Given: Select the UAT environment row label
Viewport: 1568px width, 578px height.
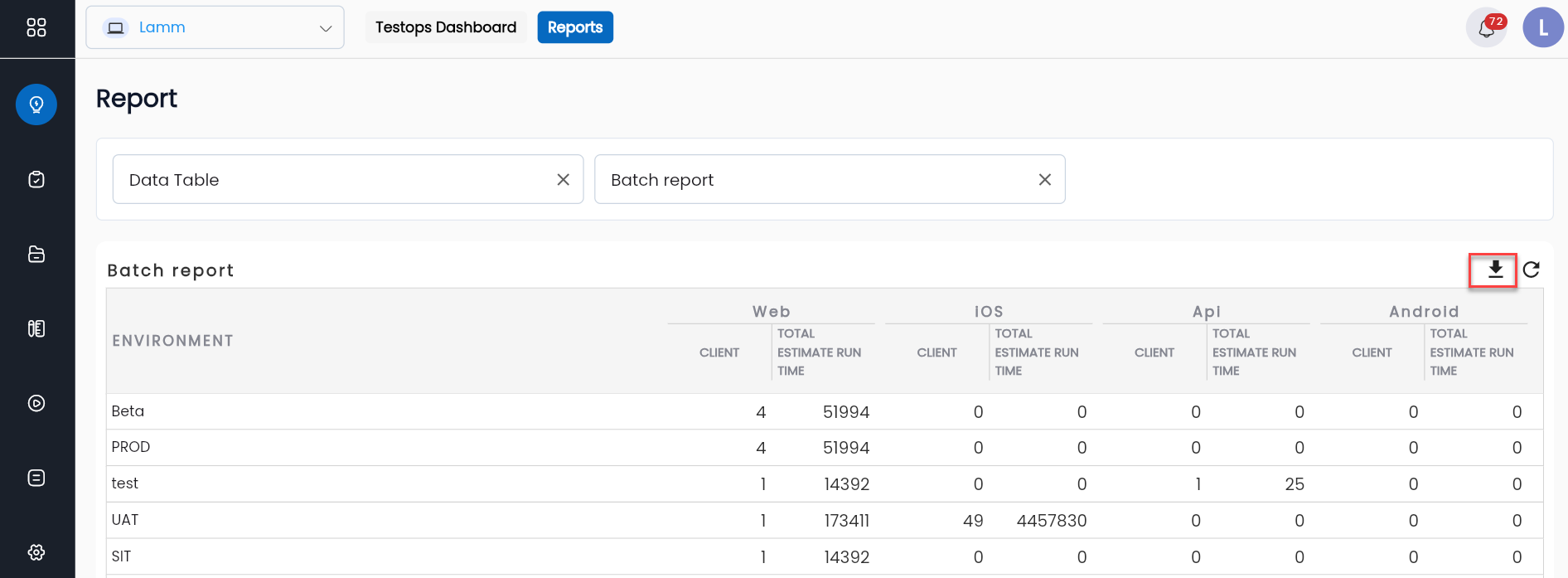Looking at the screenshot, I should 125,520.
